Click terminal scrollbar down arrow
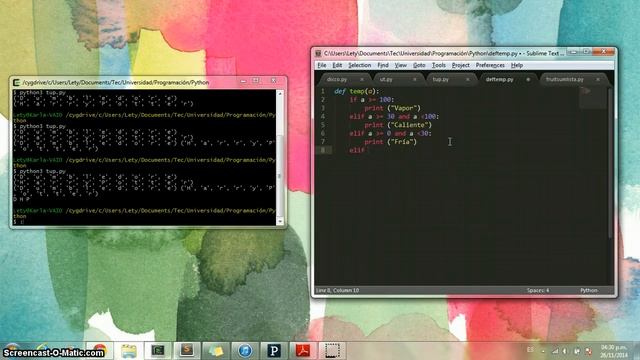 (x=280, y=222)
